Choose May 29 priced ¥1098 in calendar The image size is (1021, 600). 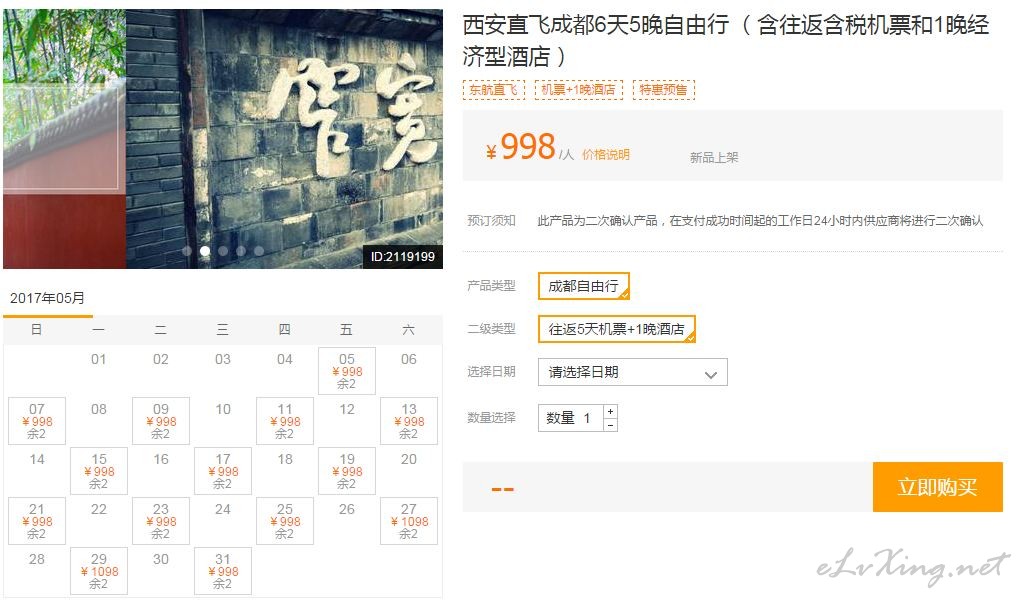click(99, 571)
